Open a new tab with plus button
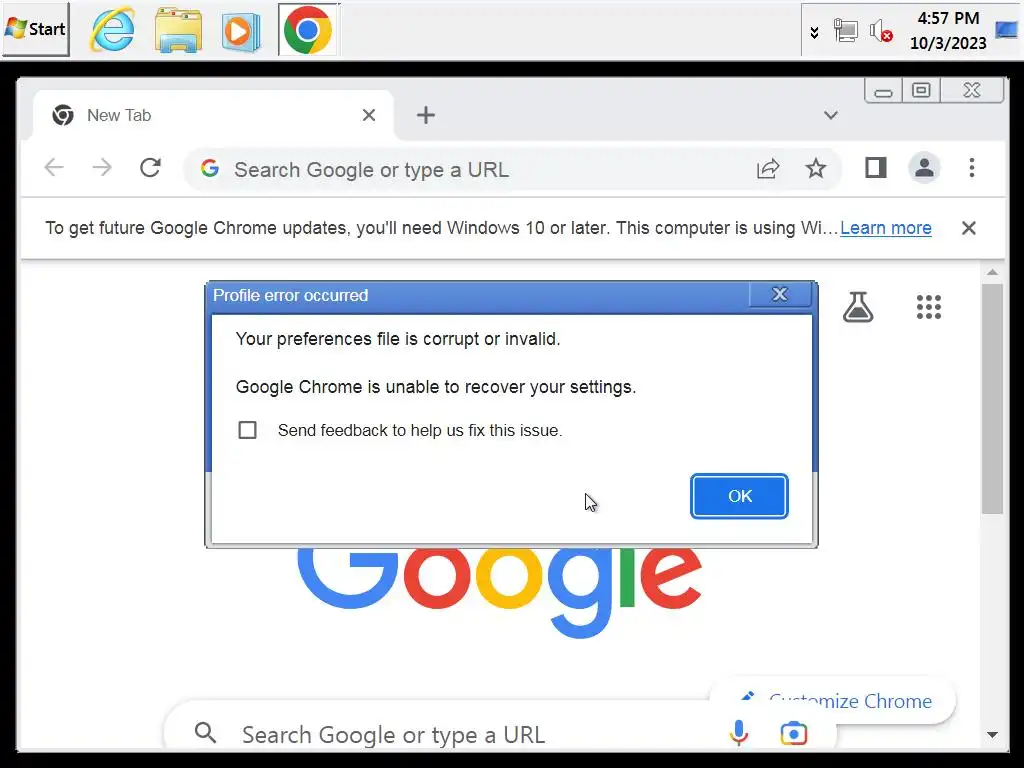The image size is (1024, 768). pos(426,116)
